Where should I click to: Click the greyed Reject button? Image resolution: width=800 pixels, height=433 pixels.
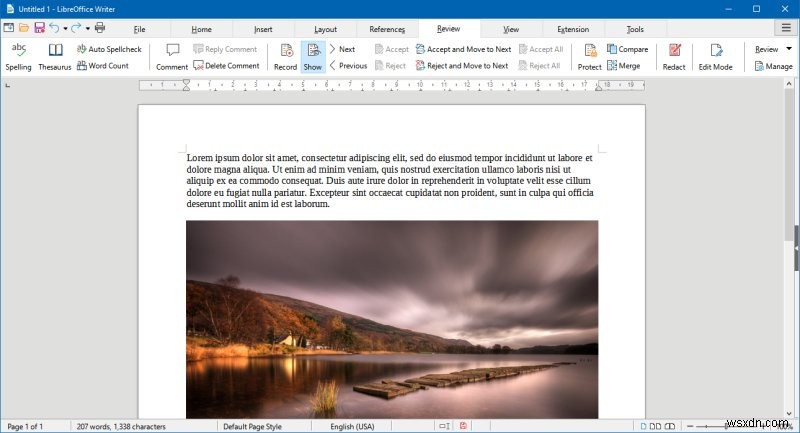(x=390, y=65)
